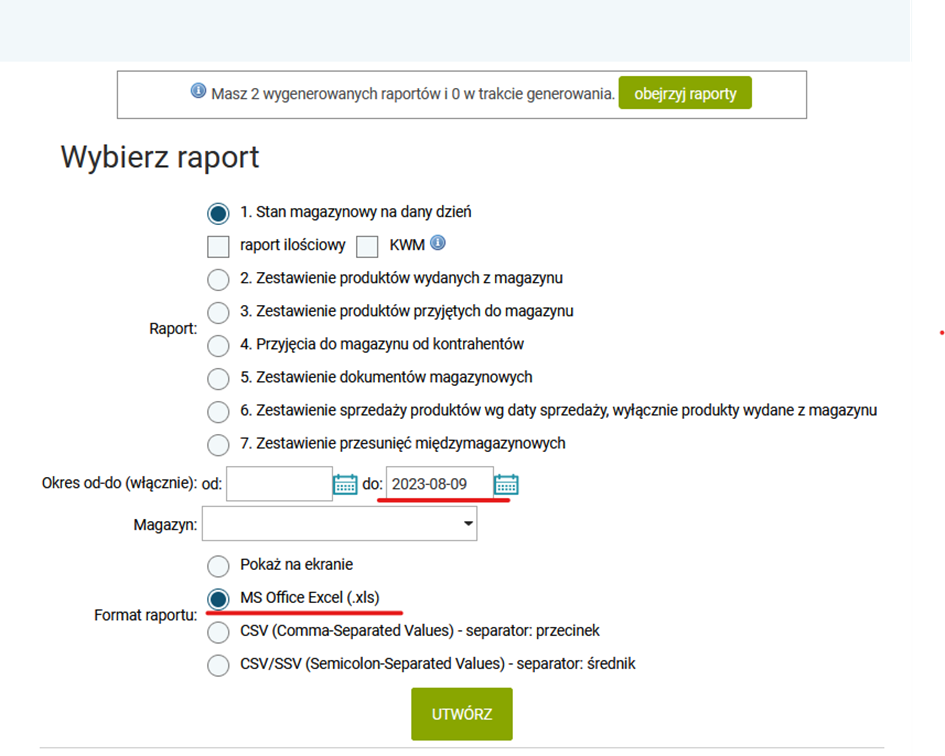Select report 3 Zestawienie produktów przyjętych
Screen dimensions: 945x756
218,313
